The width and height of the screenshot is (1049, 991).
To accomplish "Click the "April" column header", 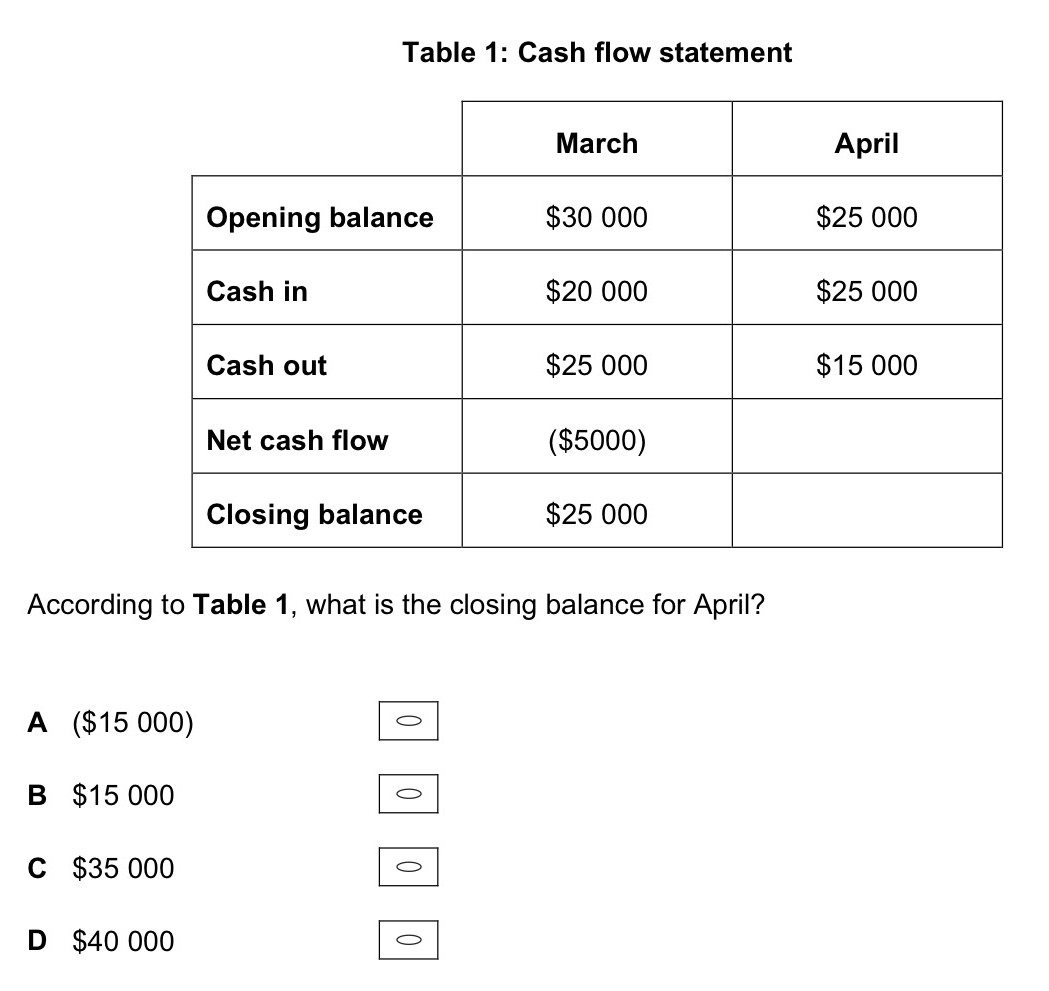I will [x=866, y=143].
